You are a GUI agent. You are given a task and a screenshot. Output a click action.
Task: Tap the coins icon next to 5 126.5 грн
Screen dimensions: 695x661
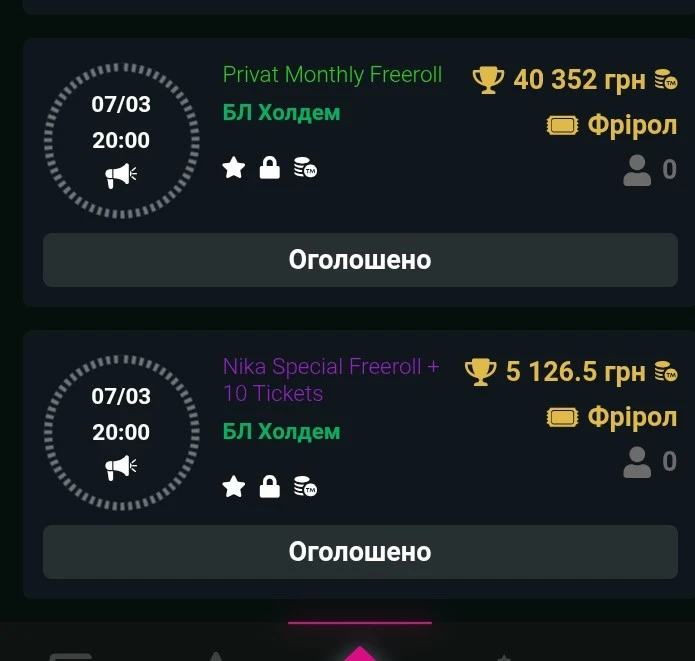666,372
